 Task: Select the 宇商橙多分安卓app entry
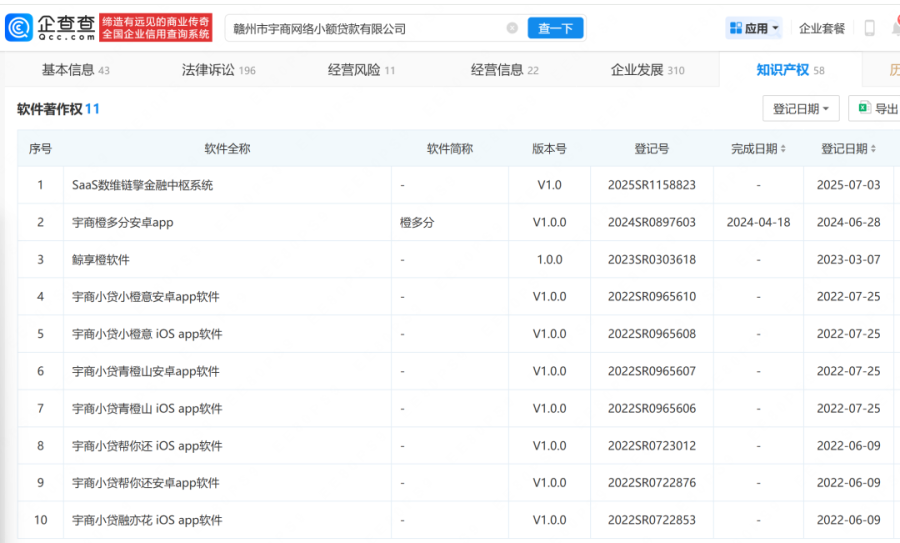coord(122,222)
